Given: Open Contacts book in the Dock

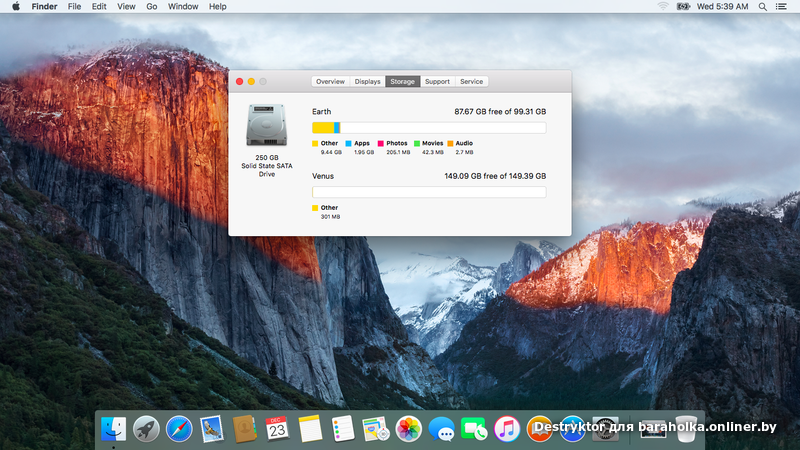Looking at the screenshot, I should [245, 429].
